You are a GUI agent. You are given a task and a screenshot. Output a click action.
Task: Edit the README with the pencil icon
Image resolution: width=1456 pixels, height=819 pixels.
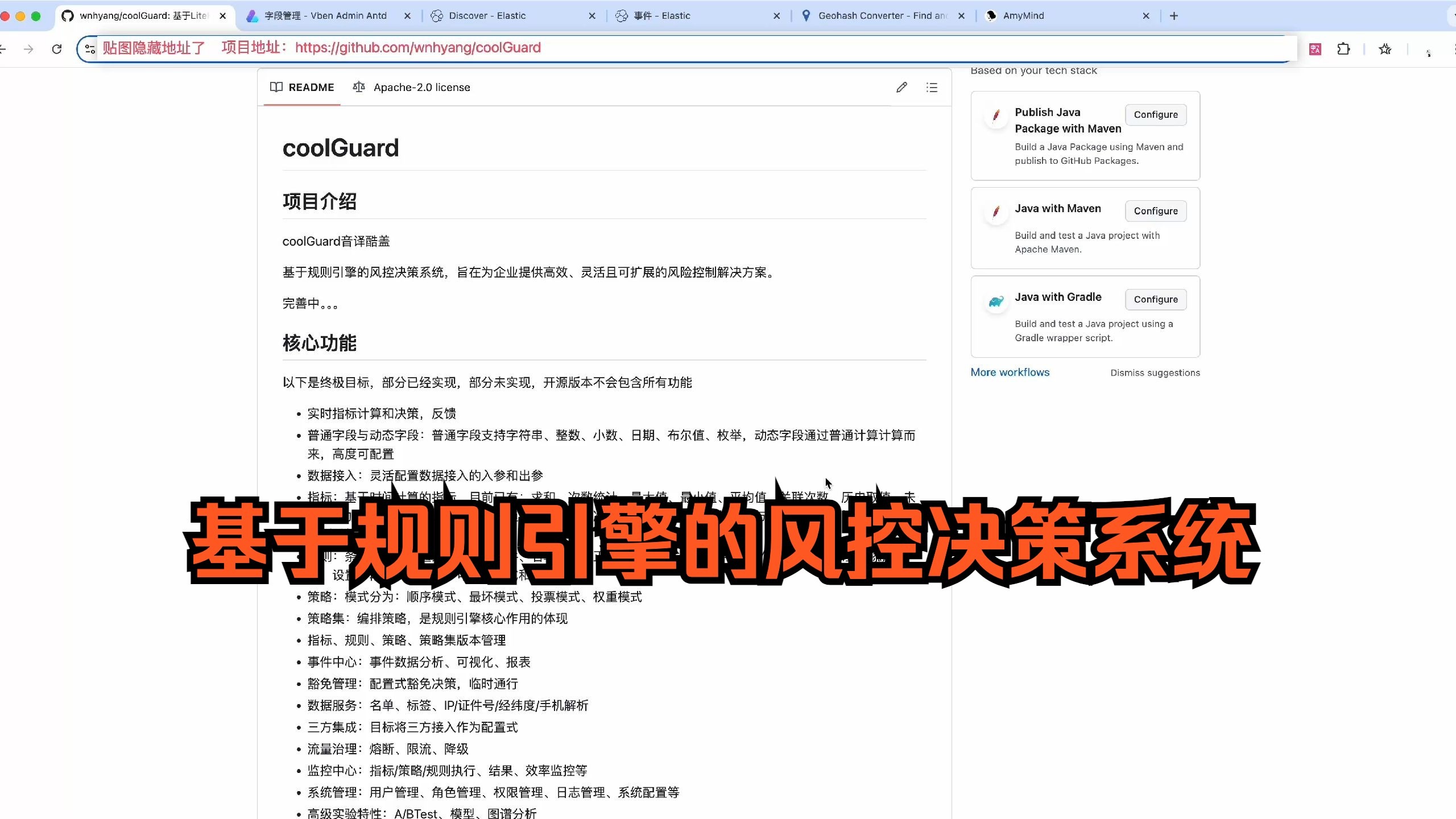[901, 88]
